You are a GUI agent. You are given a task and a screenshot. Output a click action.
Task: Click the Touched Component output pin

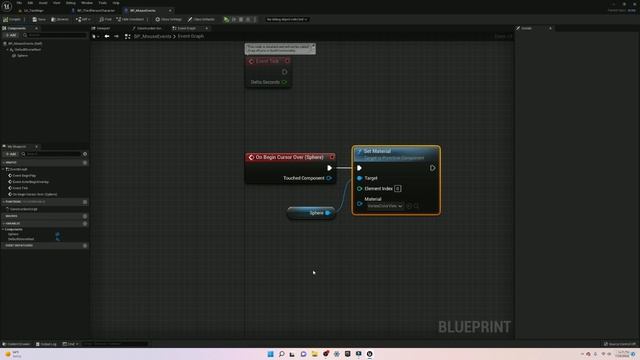(x=329, y=178)
